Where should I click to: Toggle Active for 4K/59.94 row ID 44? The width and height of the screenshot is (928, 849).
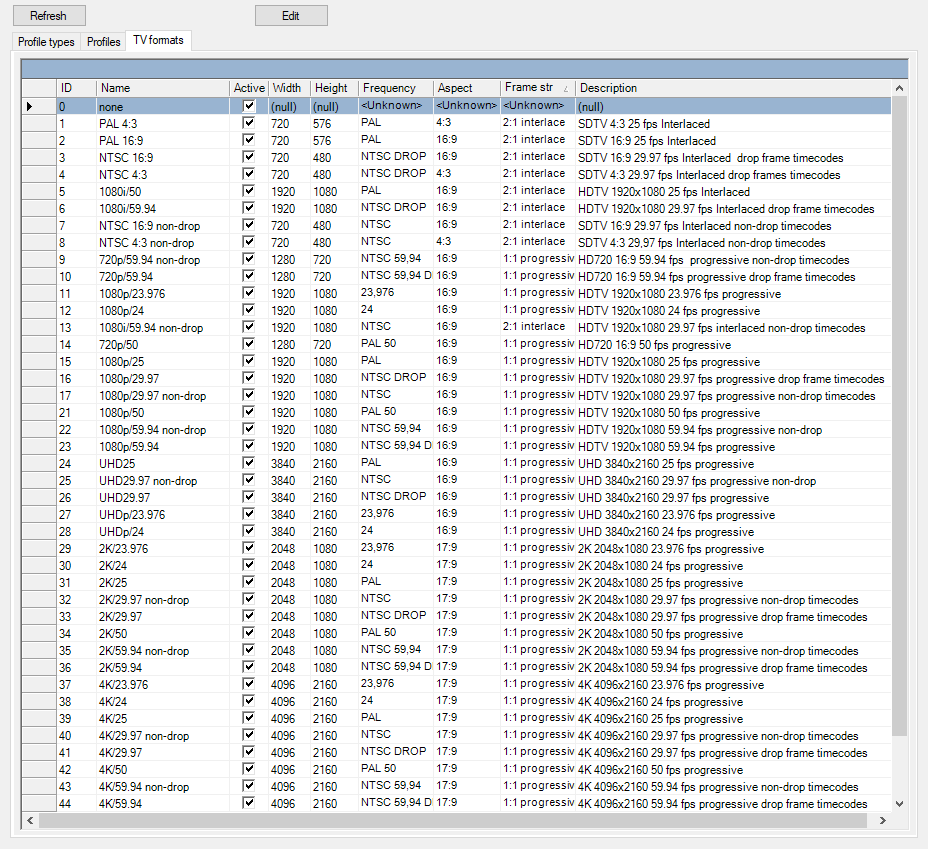coord(249,803)
